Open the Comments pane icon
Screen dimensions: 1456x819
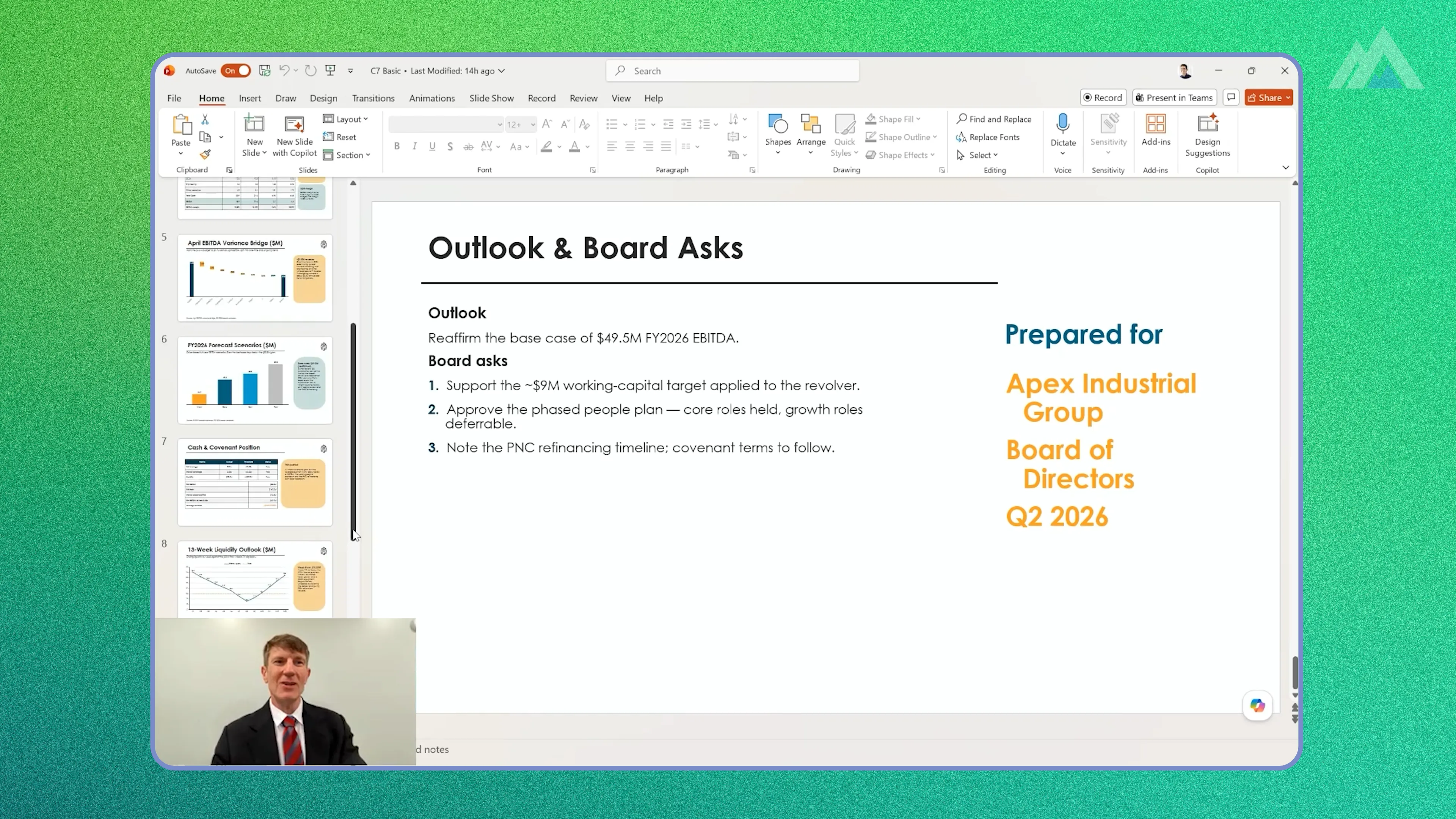point(1230,97)
